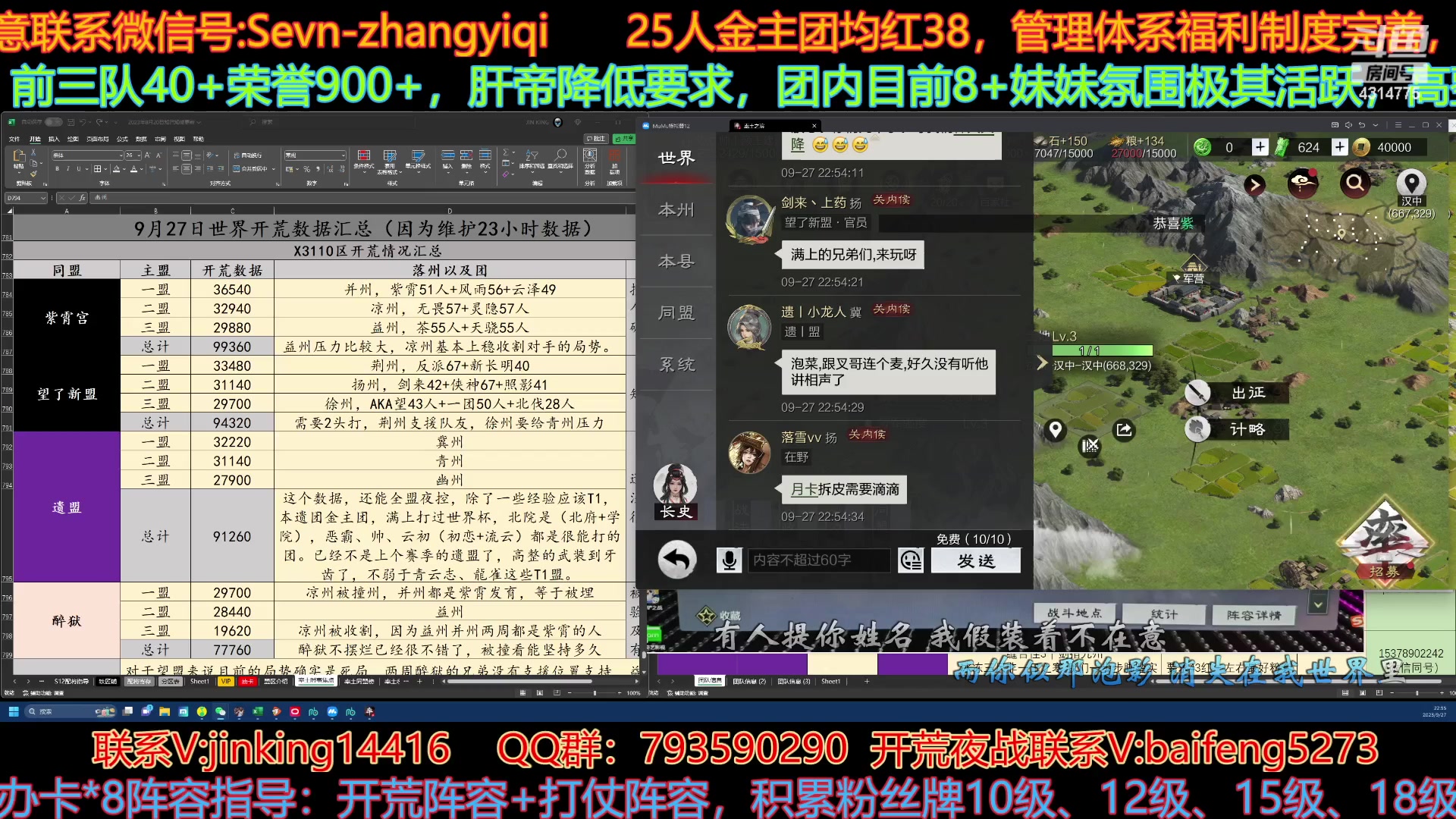Open WeChat from the Windows taskbar

tap(220, 711)
